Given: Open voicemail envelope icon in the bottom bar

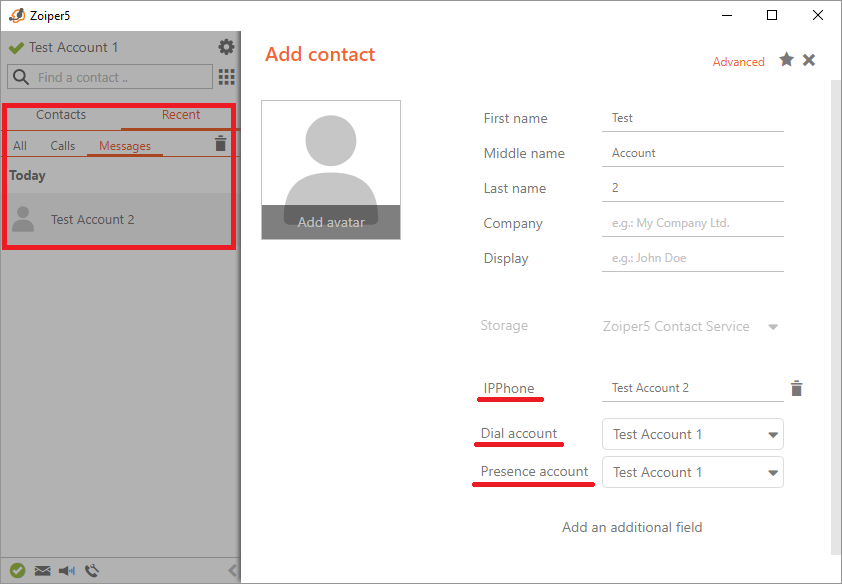Looking at the screenshot, I should pyautogui.click(x=42, y=571).
